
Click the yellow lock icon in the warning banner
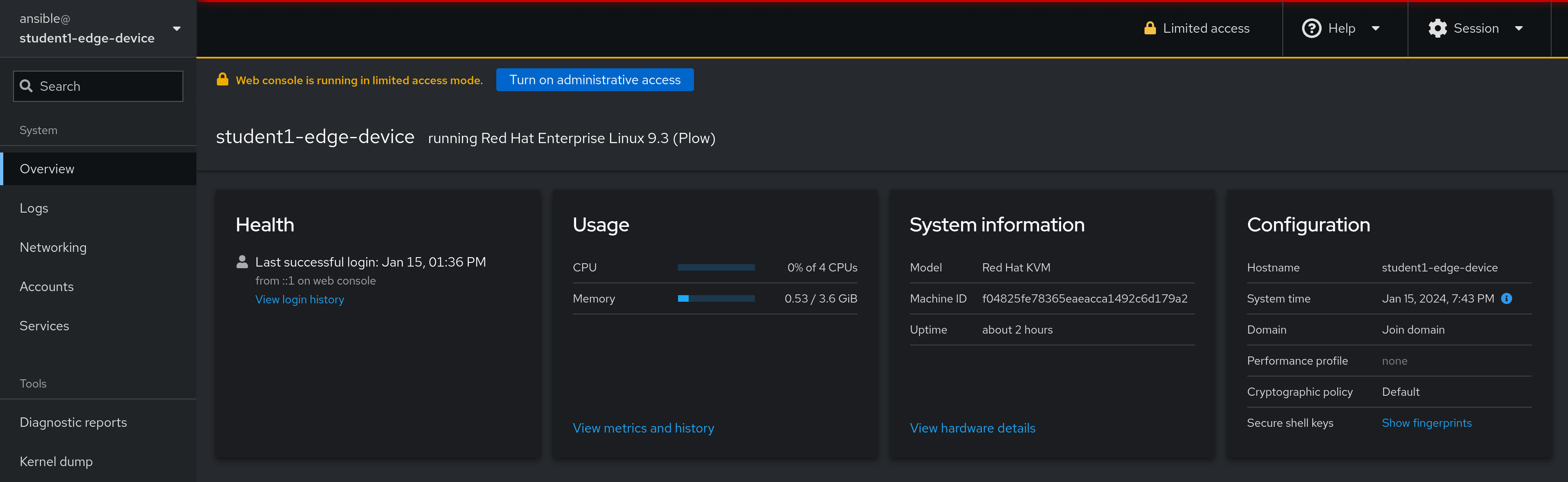click(x=223, y=79)
